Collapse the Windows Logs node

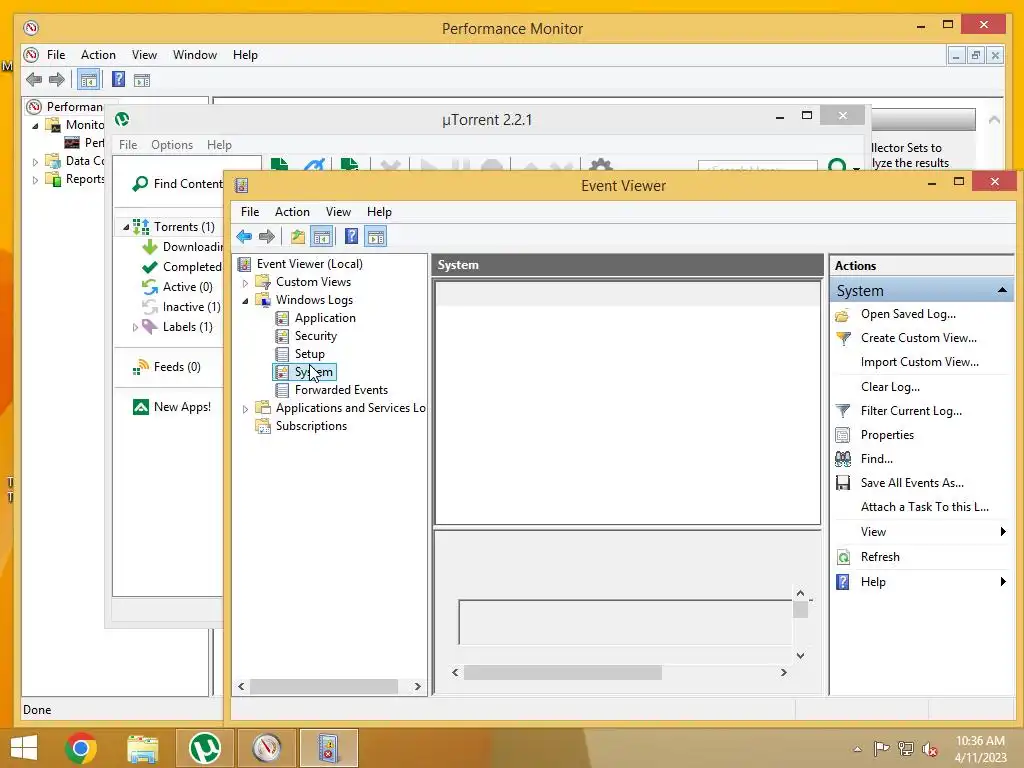(245, 300)
